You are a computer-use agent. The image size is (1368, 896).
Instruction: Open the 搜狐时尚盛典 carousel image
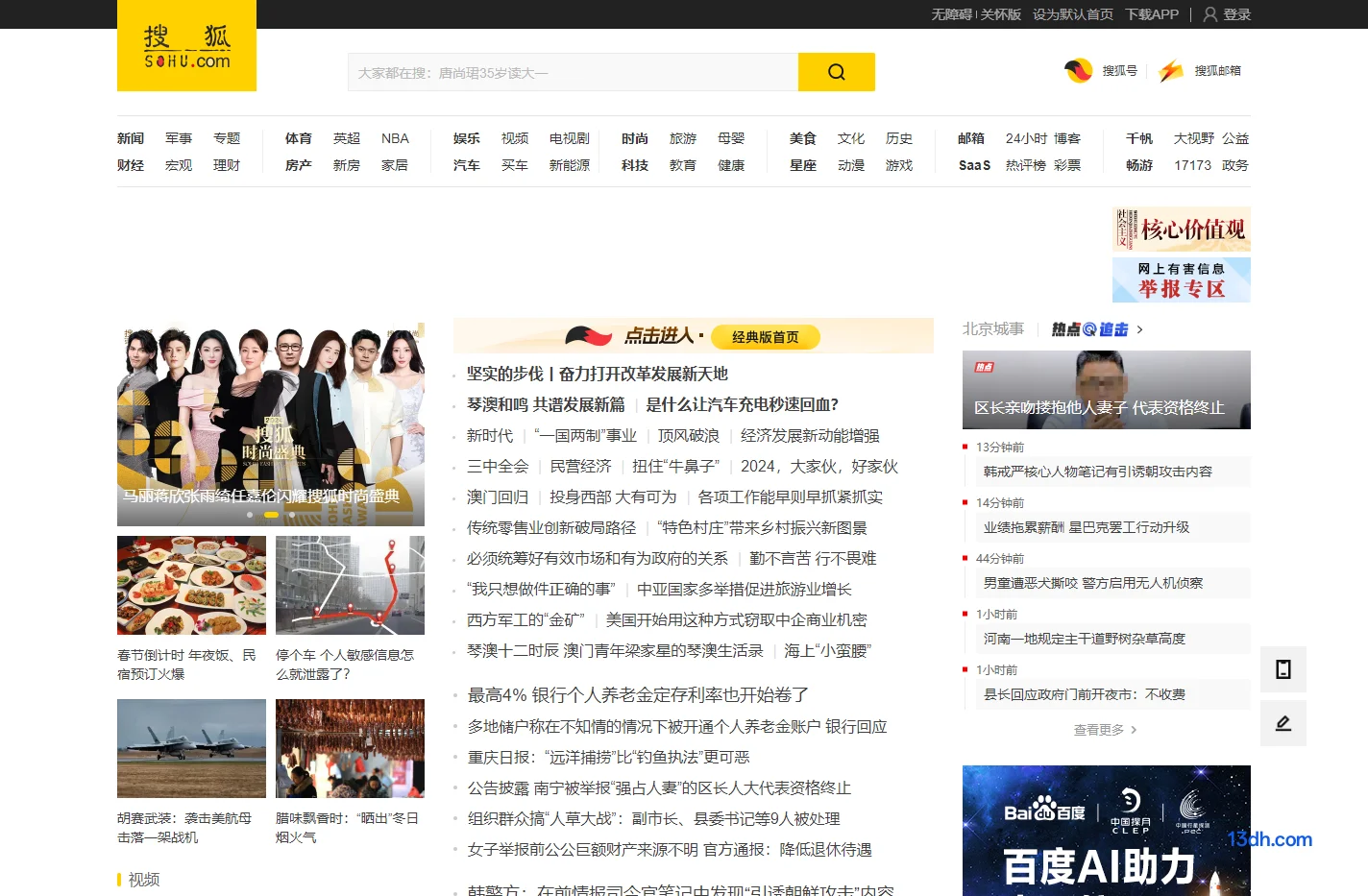pos(271,424)
